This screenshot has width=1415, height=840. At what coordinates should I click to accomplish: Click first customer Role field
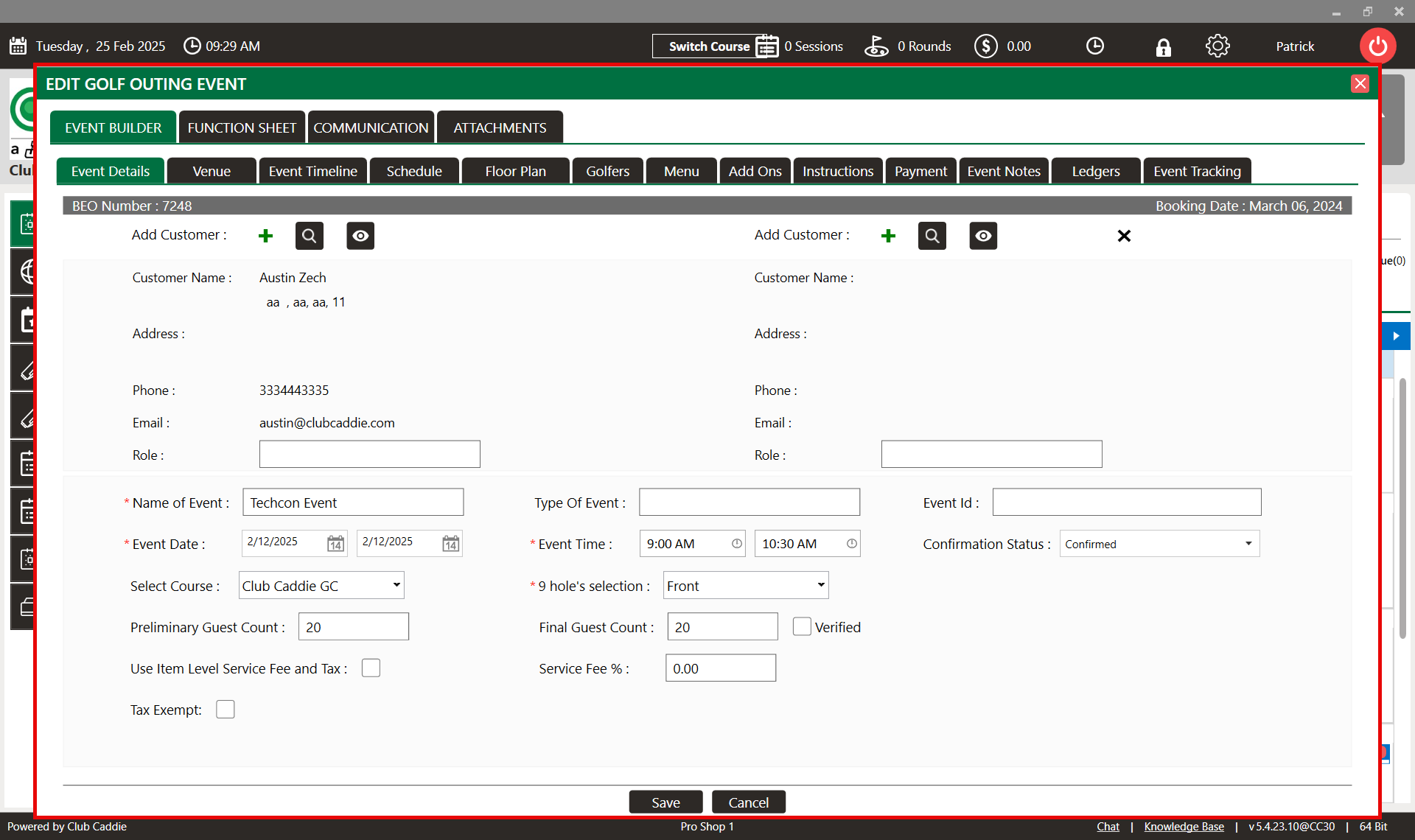pyautogui.click(x=370, y=455)
